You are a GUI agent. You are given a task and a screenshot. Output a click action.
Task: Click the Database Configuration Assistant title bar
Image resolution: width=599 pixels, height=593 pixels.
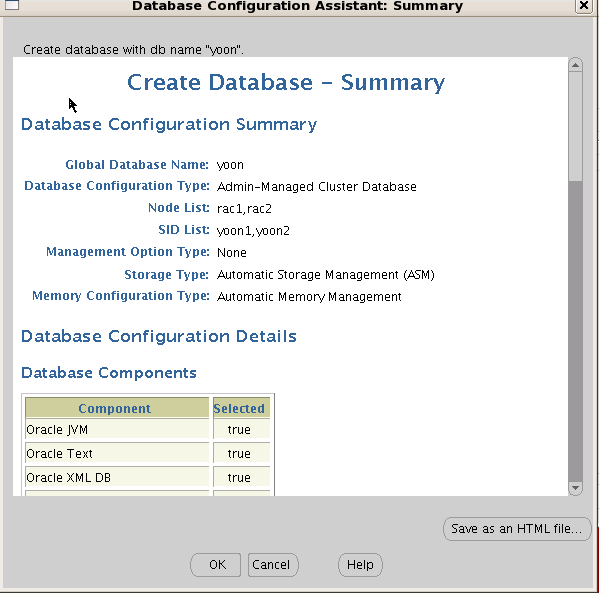coord(297,6)
